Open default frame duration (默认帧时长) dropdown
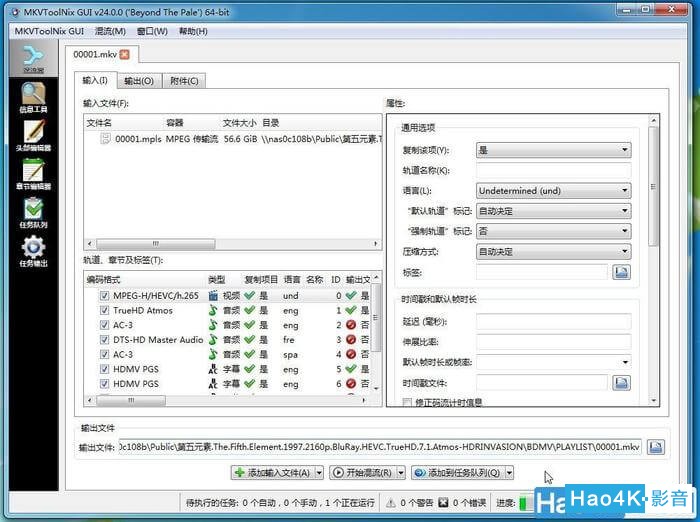Screen dimensions: 700x522 [554, 362]
